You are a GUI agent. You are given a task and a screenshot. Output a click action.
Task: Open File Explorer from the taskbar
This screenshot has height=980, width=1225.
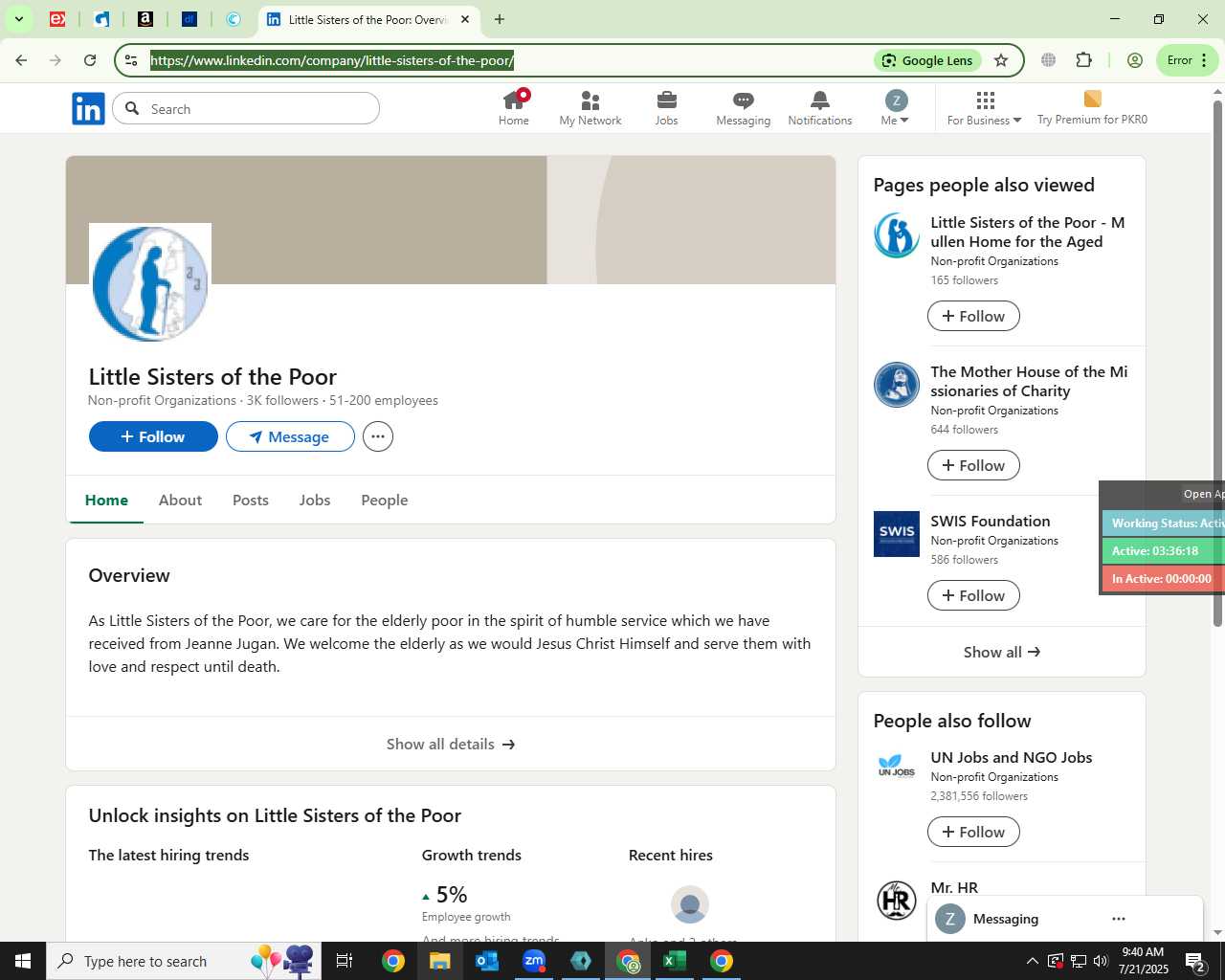(x=439, y=961)
